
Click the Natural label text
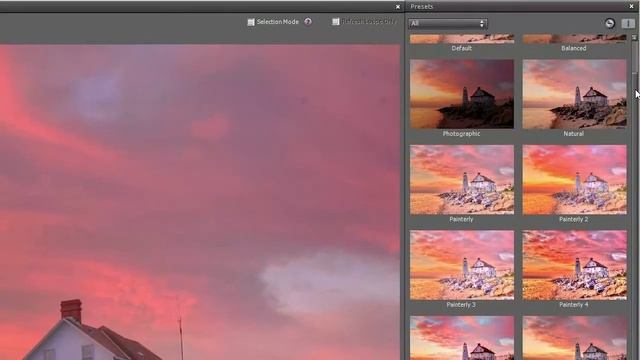point(573,133)
